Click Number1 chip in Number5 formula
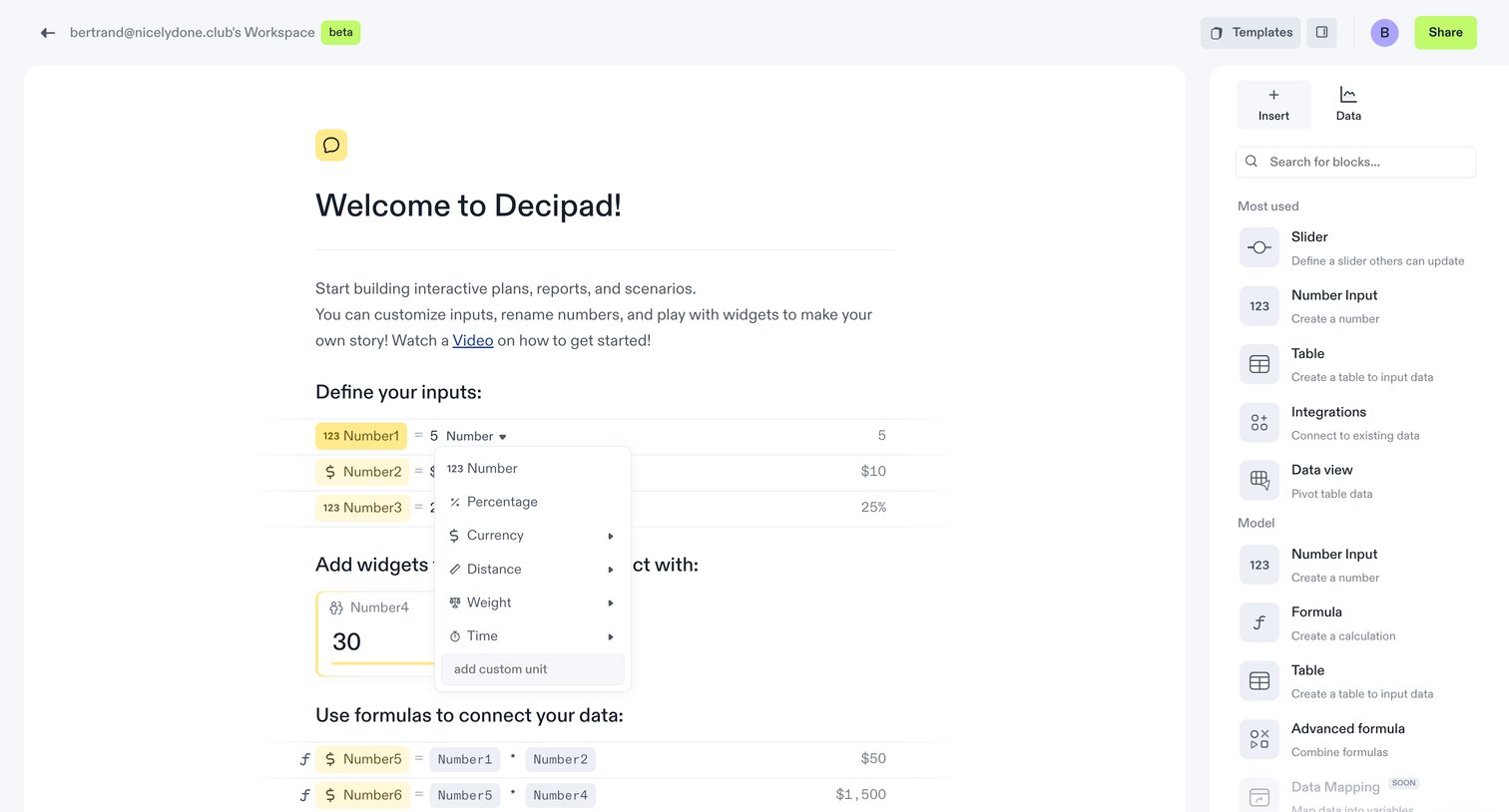 [x=465, y=759]
